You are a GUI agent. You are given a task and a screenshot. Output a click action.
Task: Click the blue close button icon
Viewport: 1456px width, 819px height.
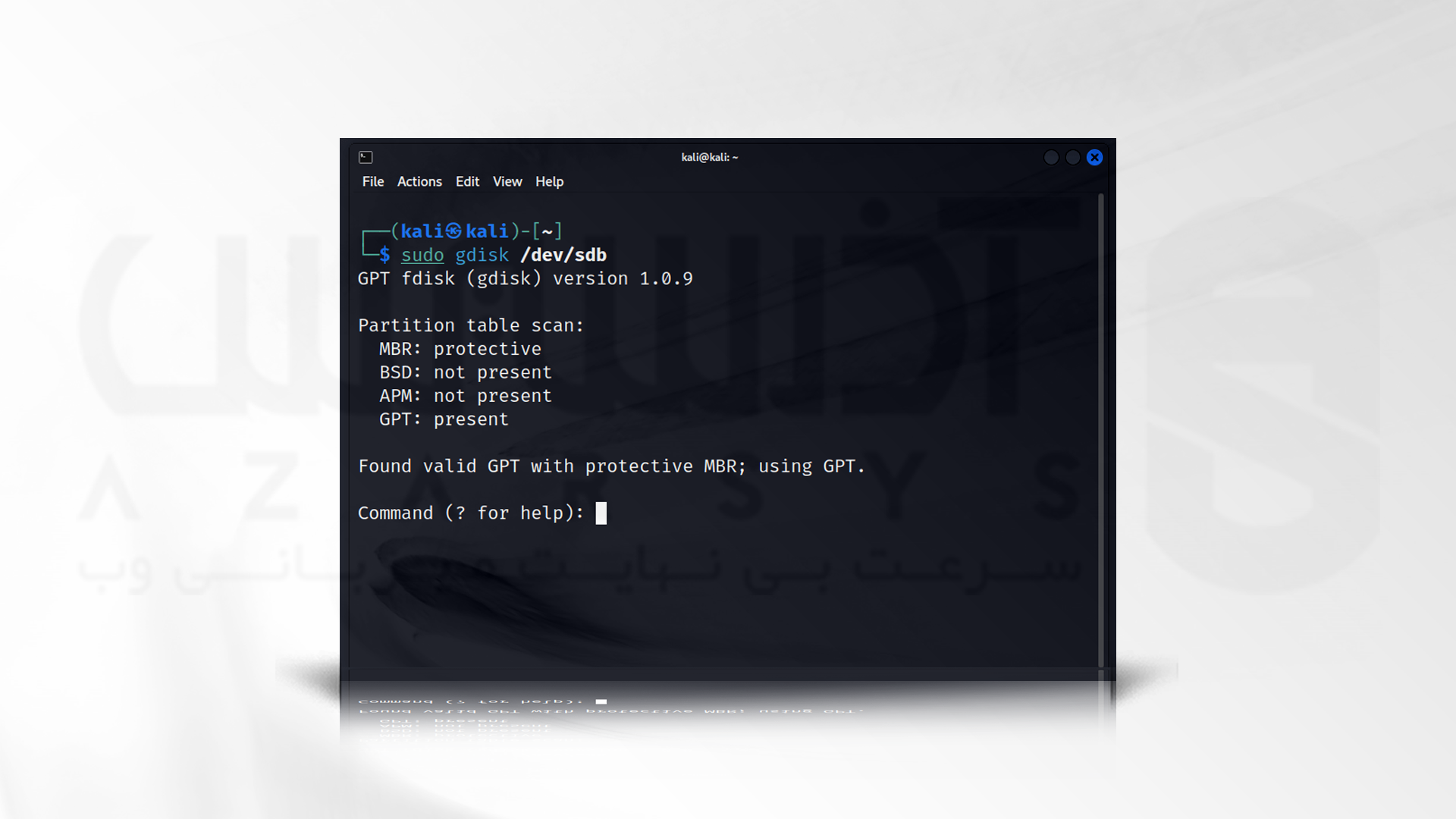pos(1095,157)
